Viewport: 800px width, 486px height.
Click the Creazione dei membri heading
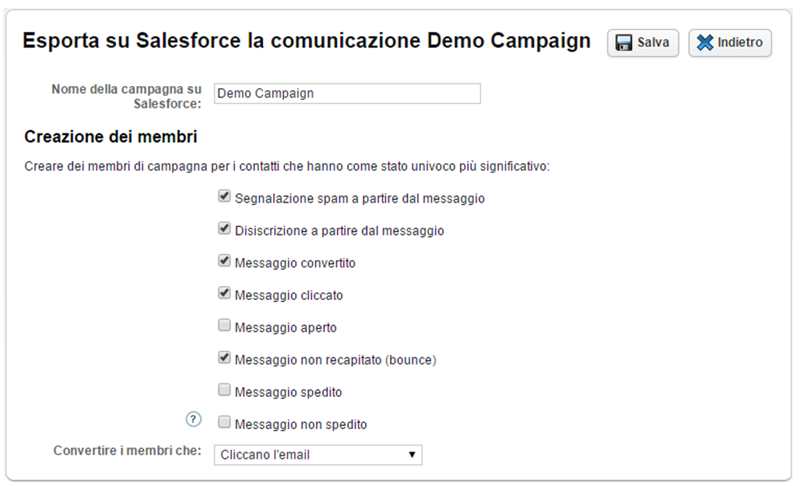pos(110,135)
